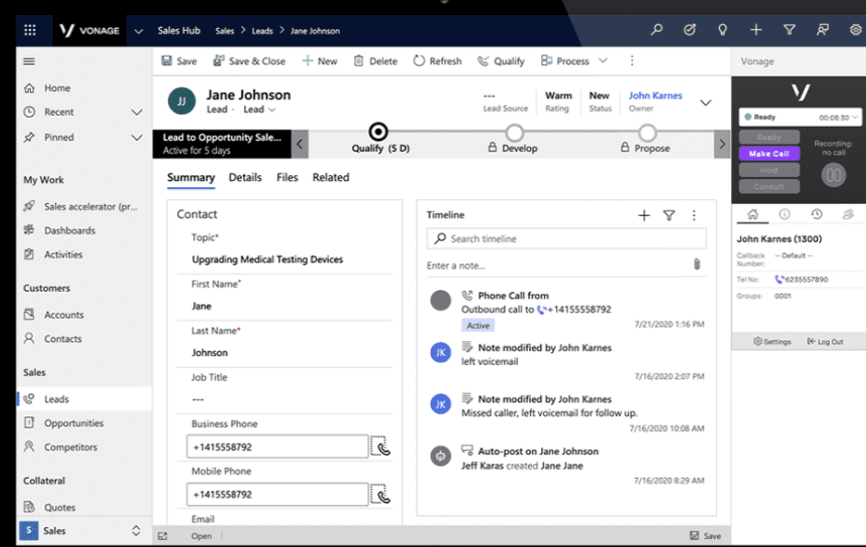Open the Lead form selector dropdown
This screenshot has width=866, height=547.
pyautogui.click(x=260, y=109)
